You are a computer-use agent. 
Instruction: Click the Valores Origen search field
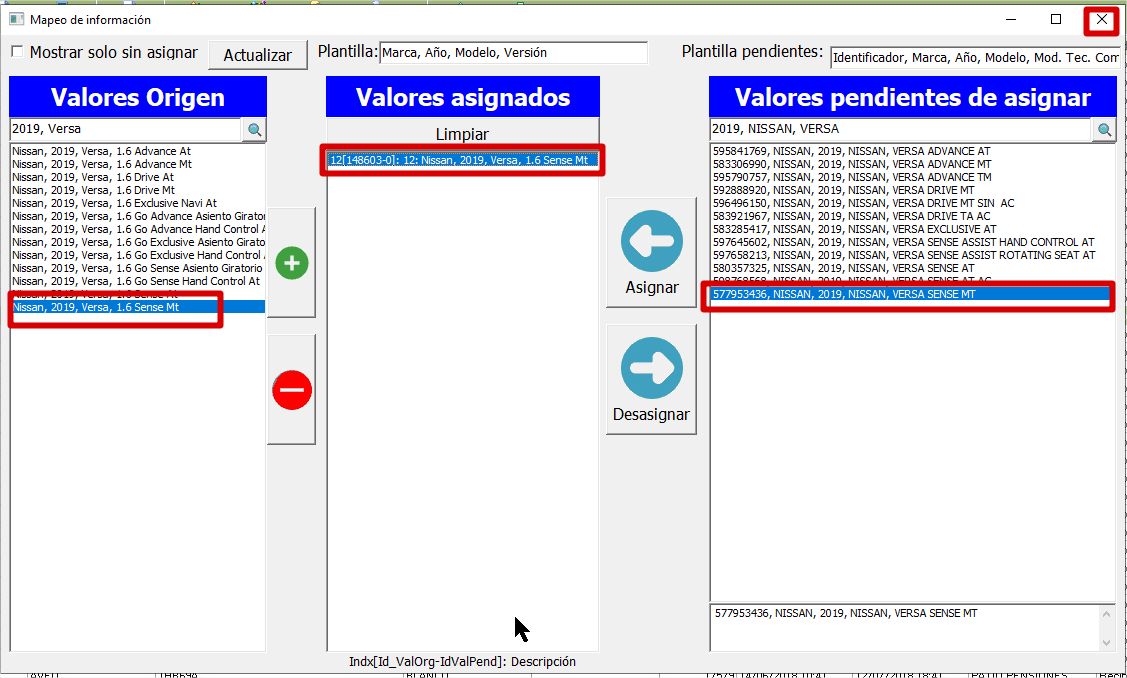pyautogui.click(x=125, y=129)
